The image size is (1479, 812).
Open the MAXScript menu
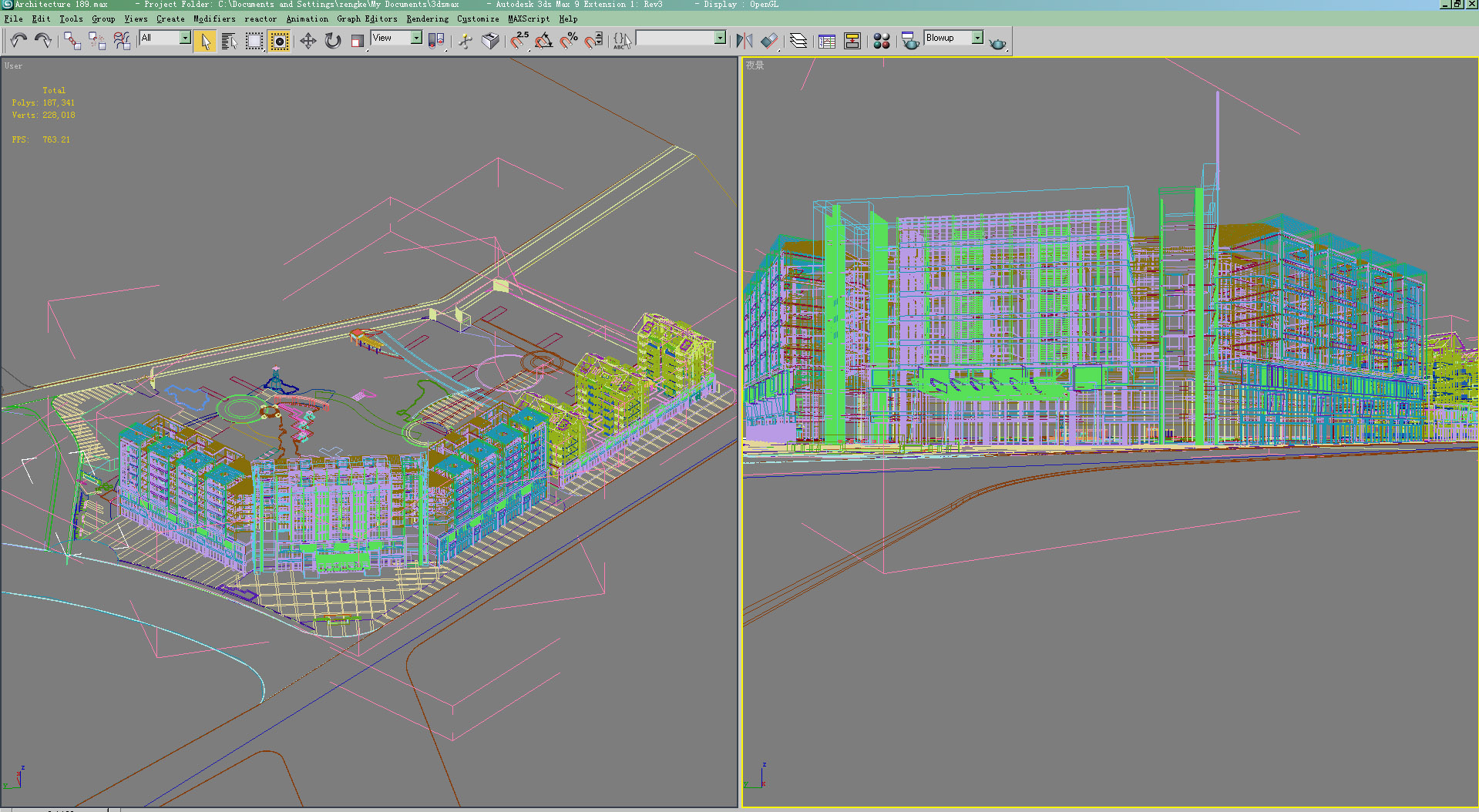529,19
